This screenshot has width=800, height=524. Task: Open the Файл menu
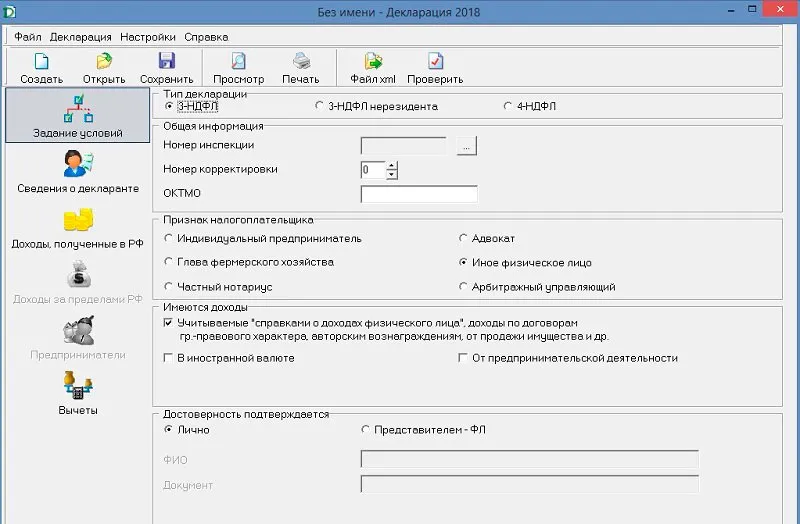(x=28, y=37)
